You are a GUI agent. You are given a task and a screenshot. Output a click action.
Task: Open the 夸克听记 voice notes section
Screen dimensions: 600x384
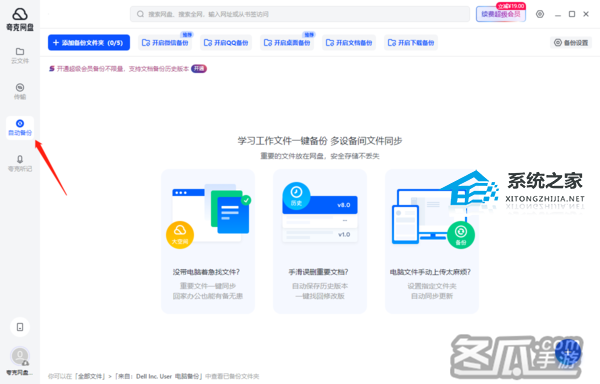point(20,163)
